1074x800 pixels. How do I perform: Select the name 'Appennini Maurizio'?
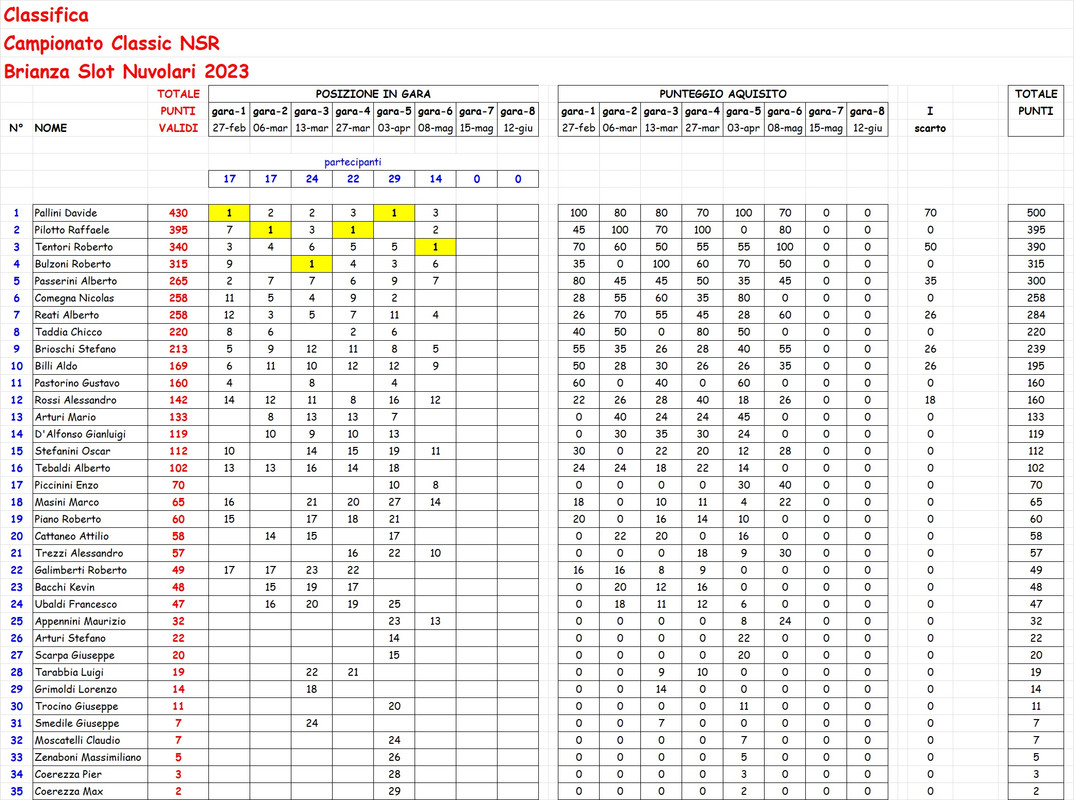80,621
